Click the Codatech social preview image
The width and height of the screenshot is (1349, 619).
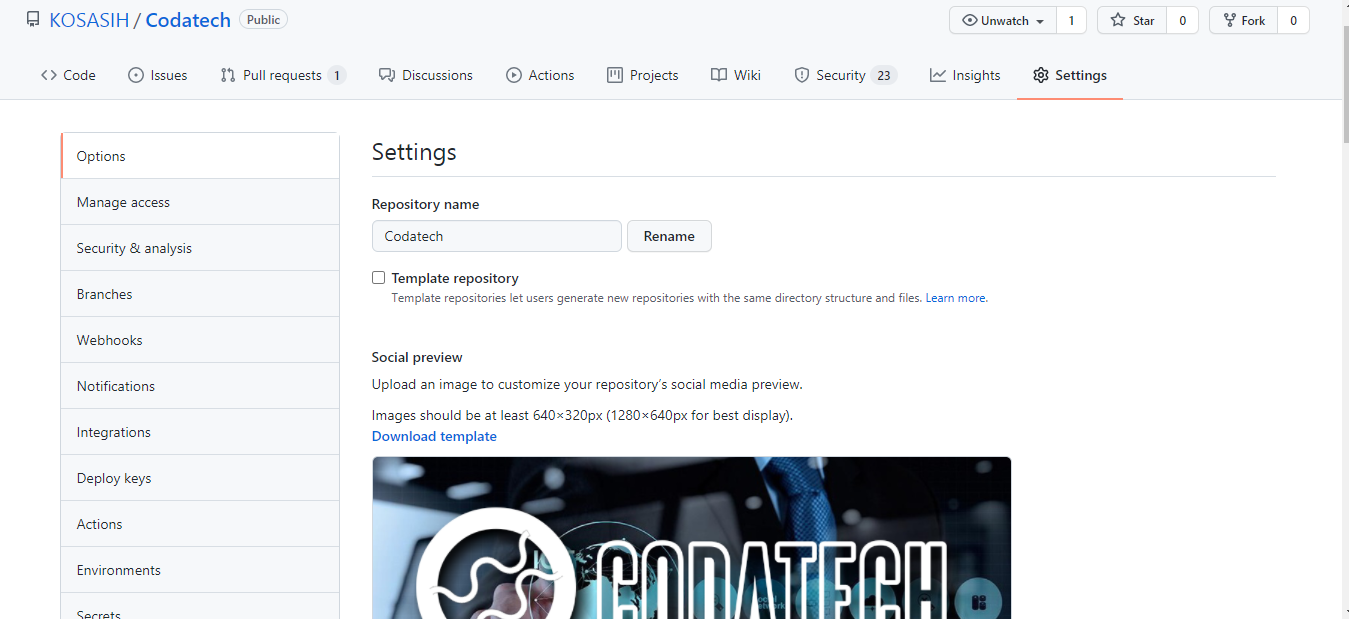click(x=691, y=538)
